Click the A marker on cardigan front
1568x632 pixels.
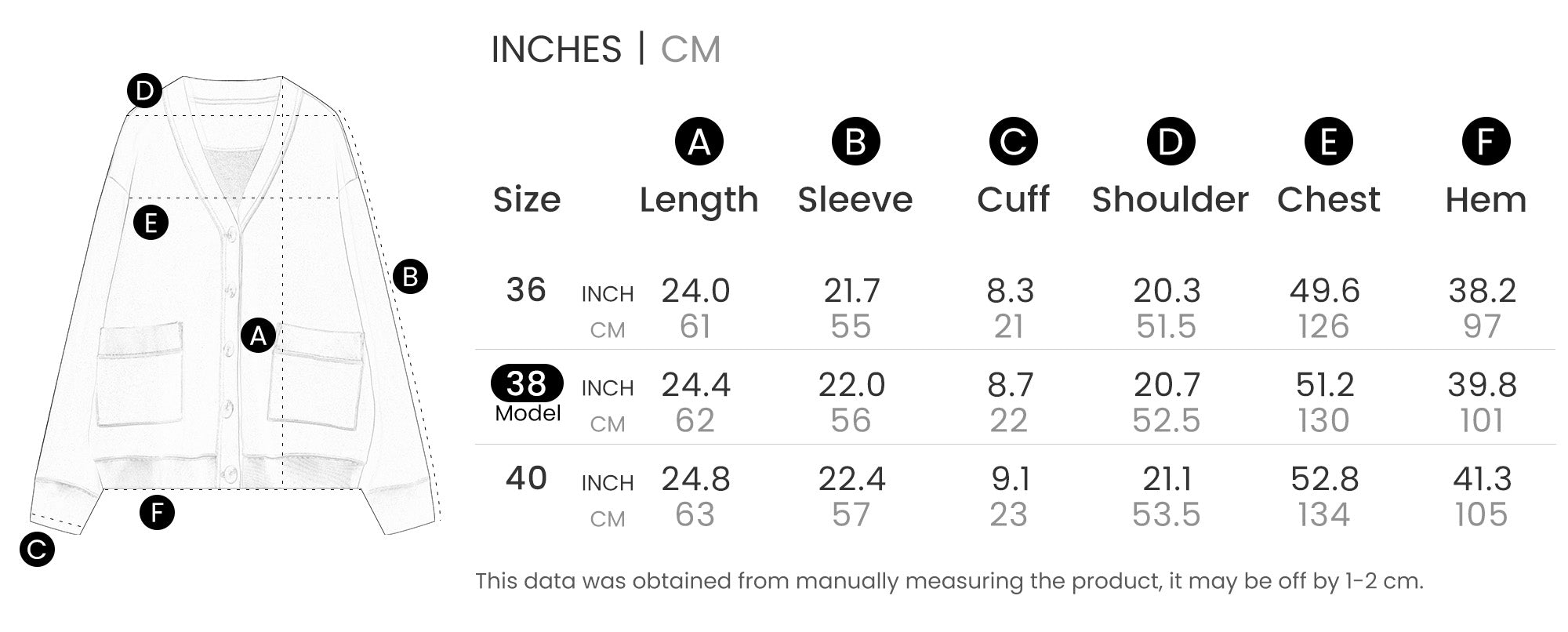coord(258,336)
